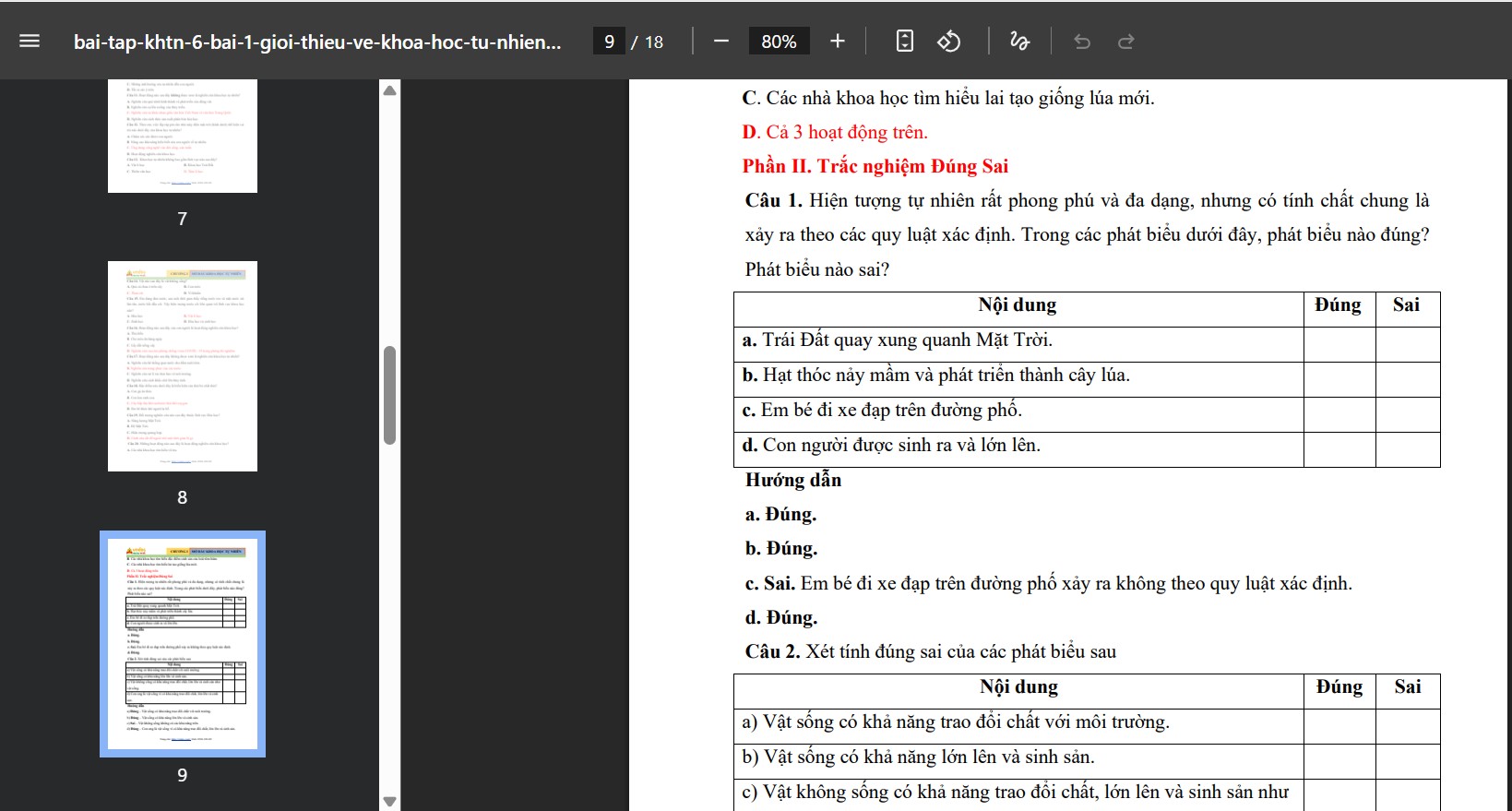Click 'Câu 2. Xét tính đúng sai' text
Viewport: 1512px width, 811px height.
coord(930,651)
